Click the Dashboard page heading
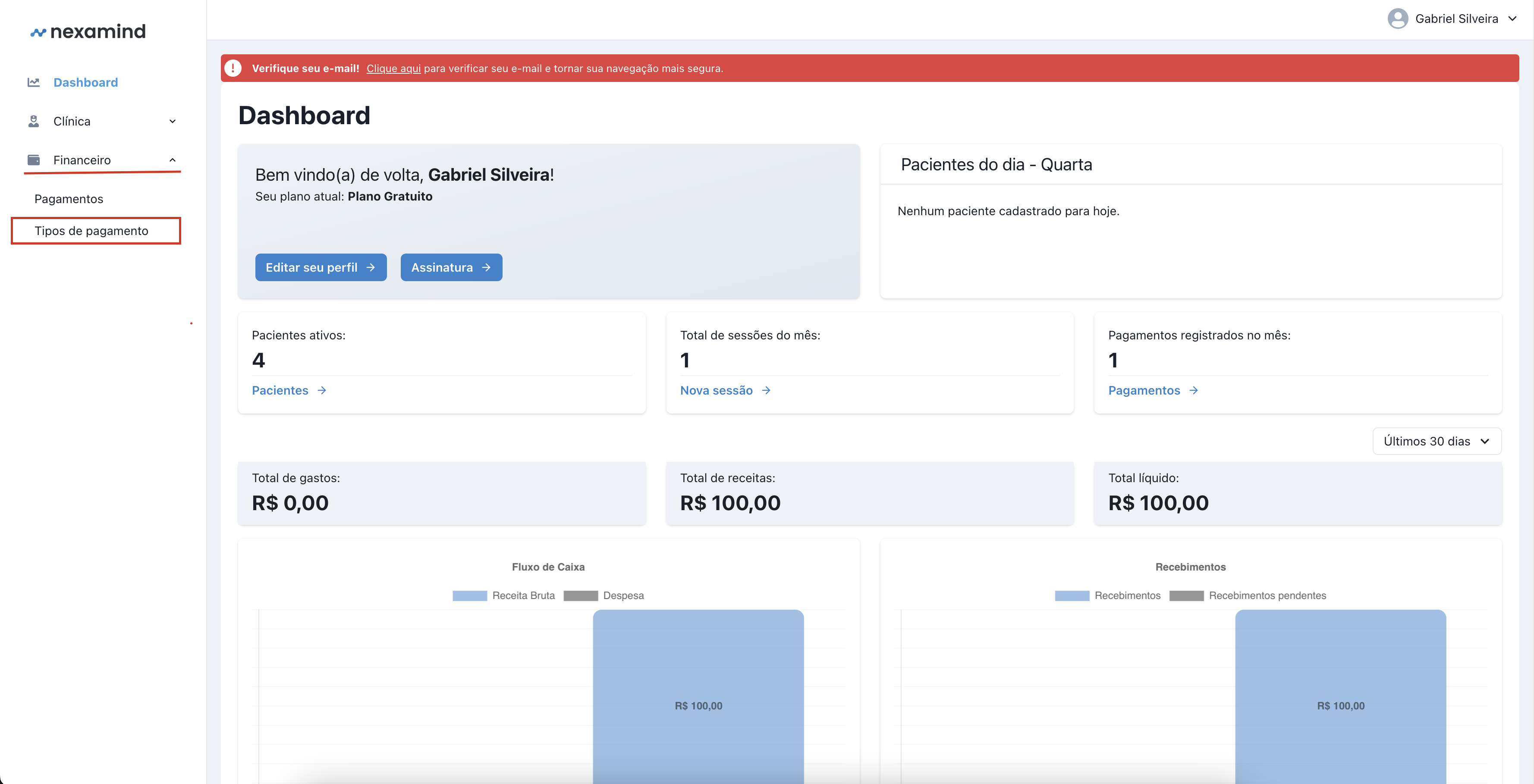1534x784 pixels. tap(304, 116)
